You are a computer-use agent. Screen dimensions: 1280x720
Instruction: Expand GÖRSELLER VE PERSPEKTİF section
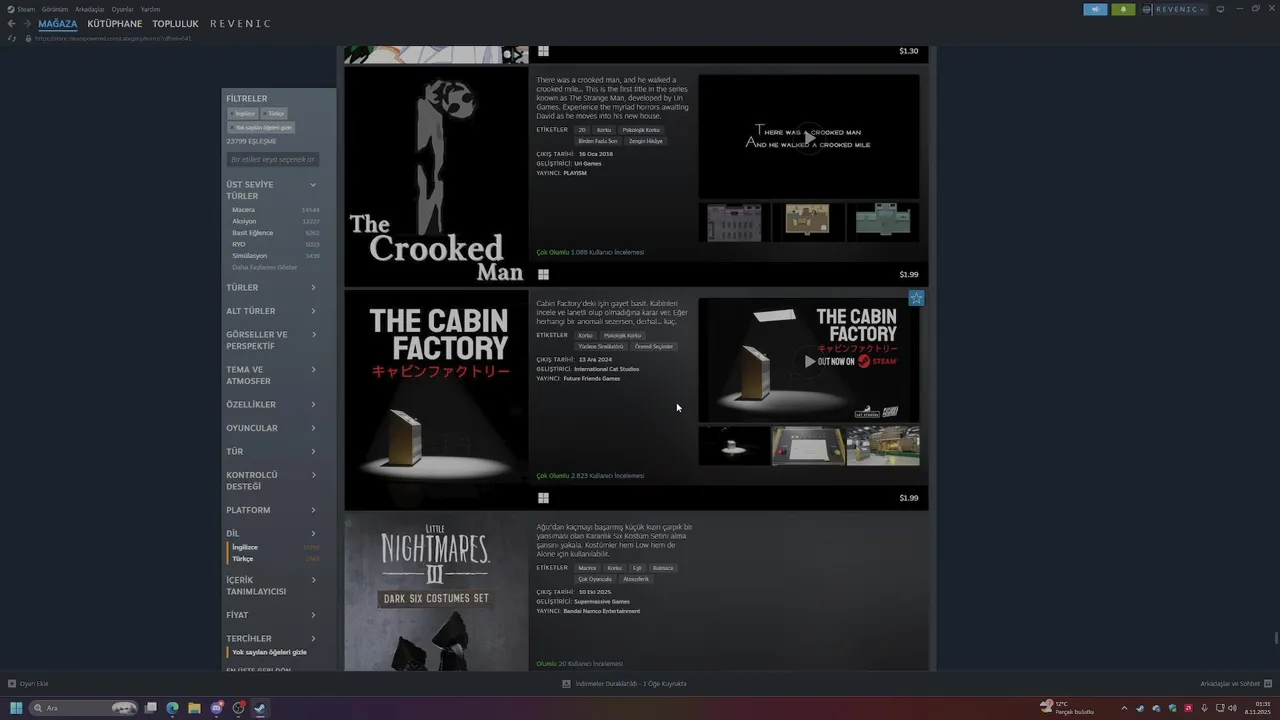(x=271, y=340)
